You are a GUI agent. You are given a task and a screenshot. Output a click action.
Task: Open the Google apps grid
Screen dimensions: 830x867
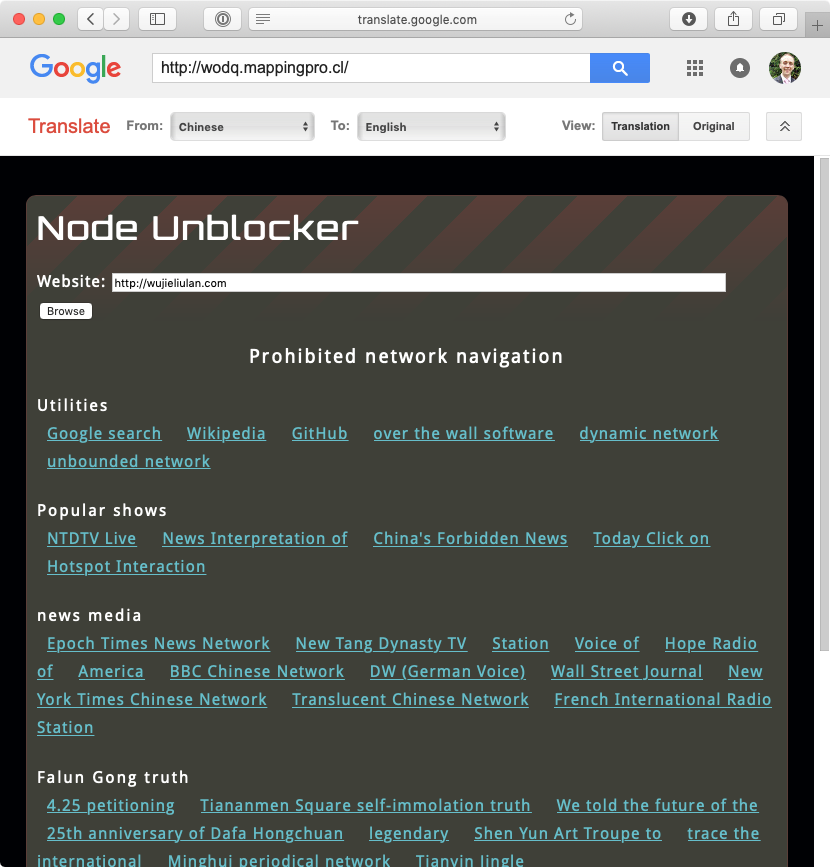tap(695, 68)
